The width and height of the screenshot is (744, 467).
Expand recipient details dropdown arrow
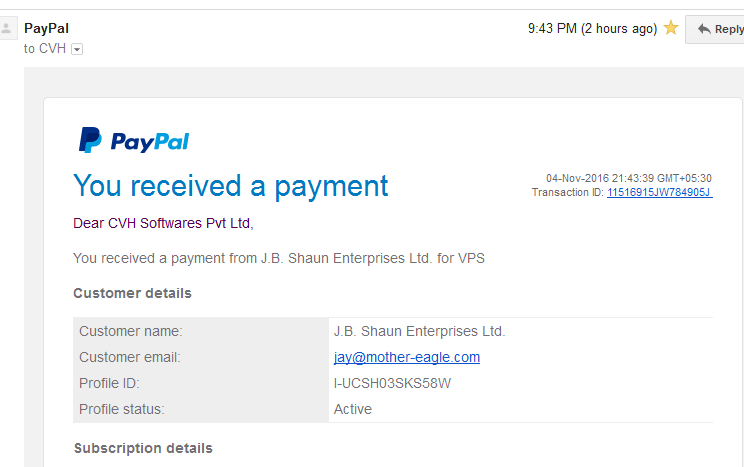tap(77, 49)
